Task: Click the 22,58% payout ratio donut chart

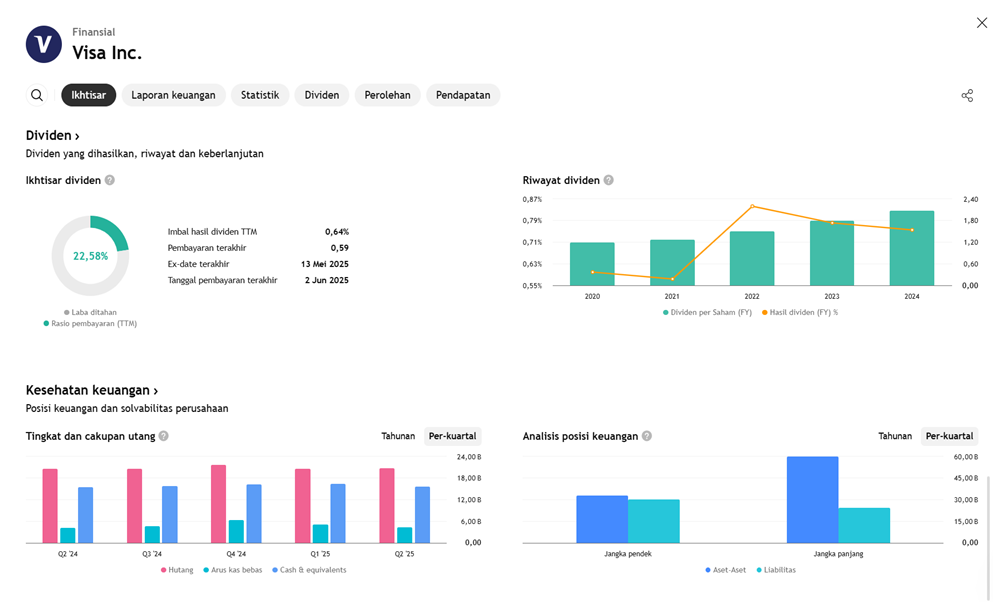Action: tap(91, 256)
